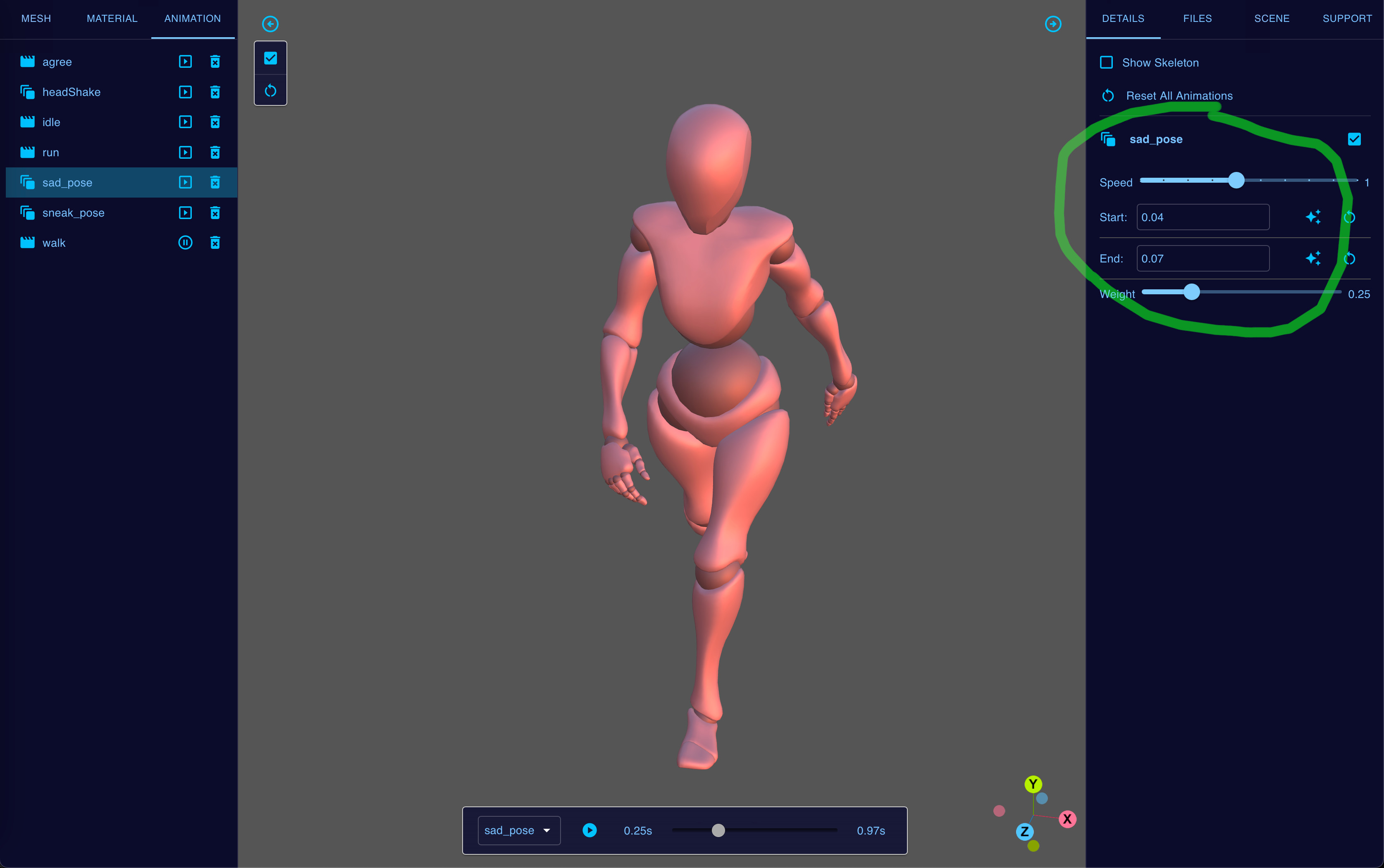Play the sad_pose animation in list

tap(185, 182)
